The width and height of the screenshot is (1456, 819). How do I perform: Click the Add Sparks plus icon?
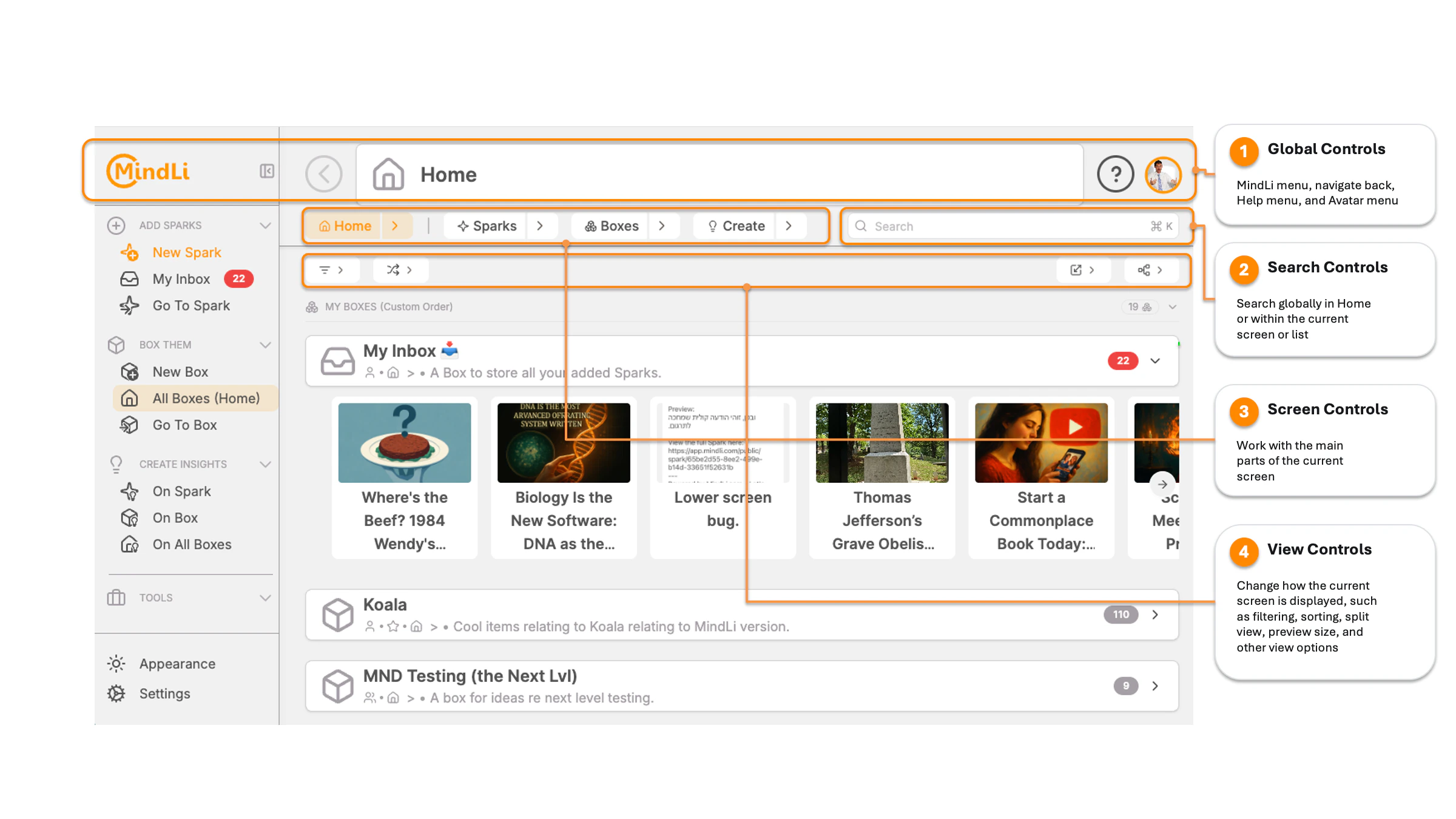pos(116,226)
